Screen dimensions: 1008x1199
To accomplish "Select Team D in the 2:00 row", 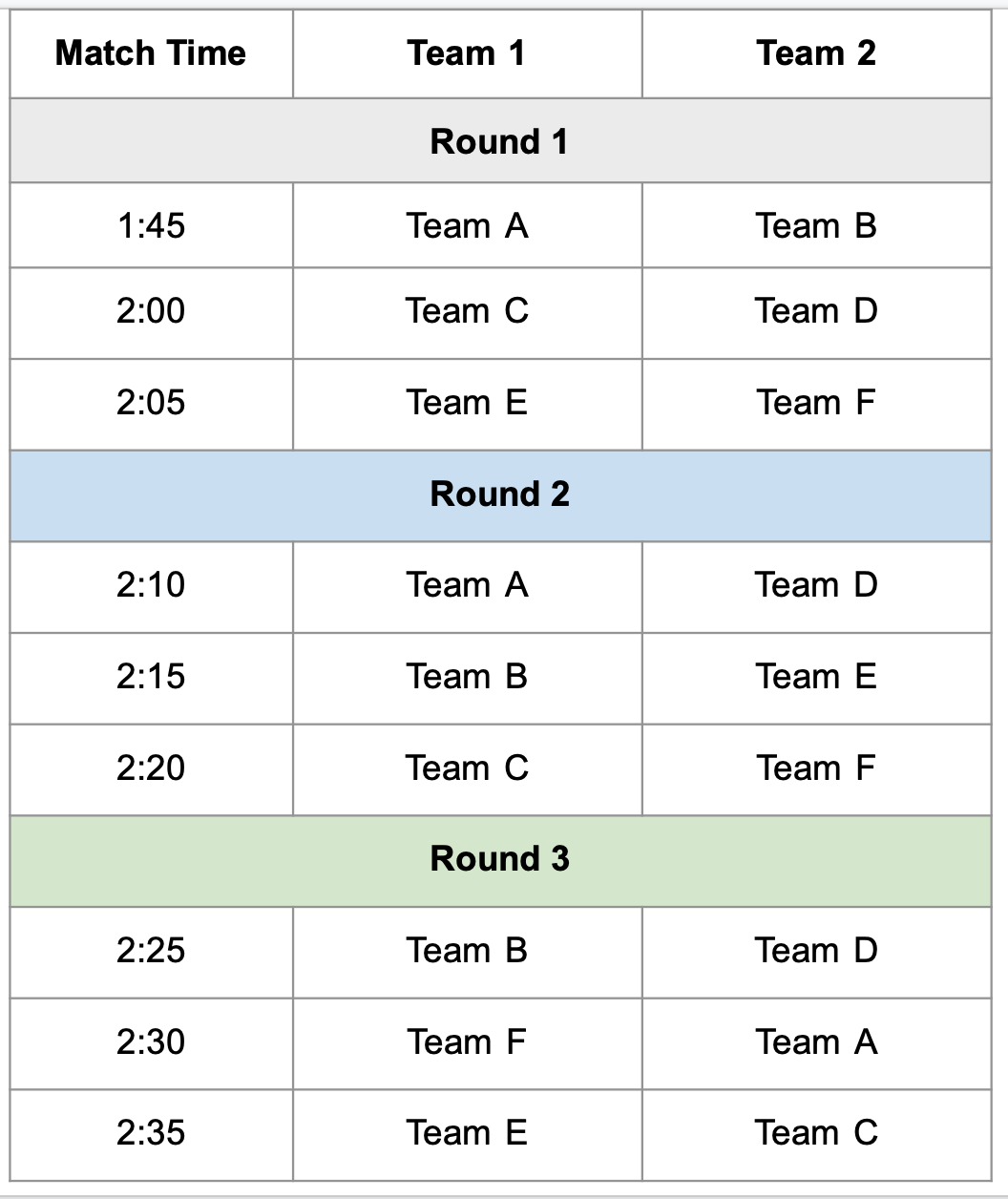I will [x=816, y=311].
